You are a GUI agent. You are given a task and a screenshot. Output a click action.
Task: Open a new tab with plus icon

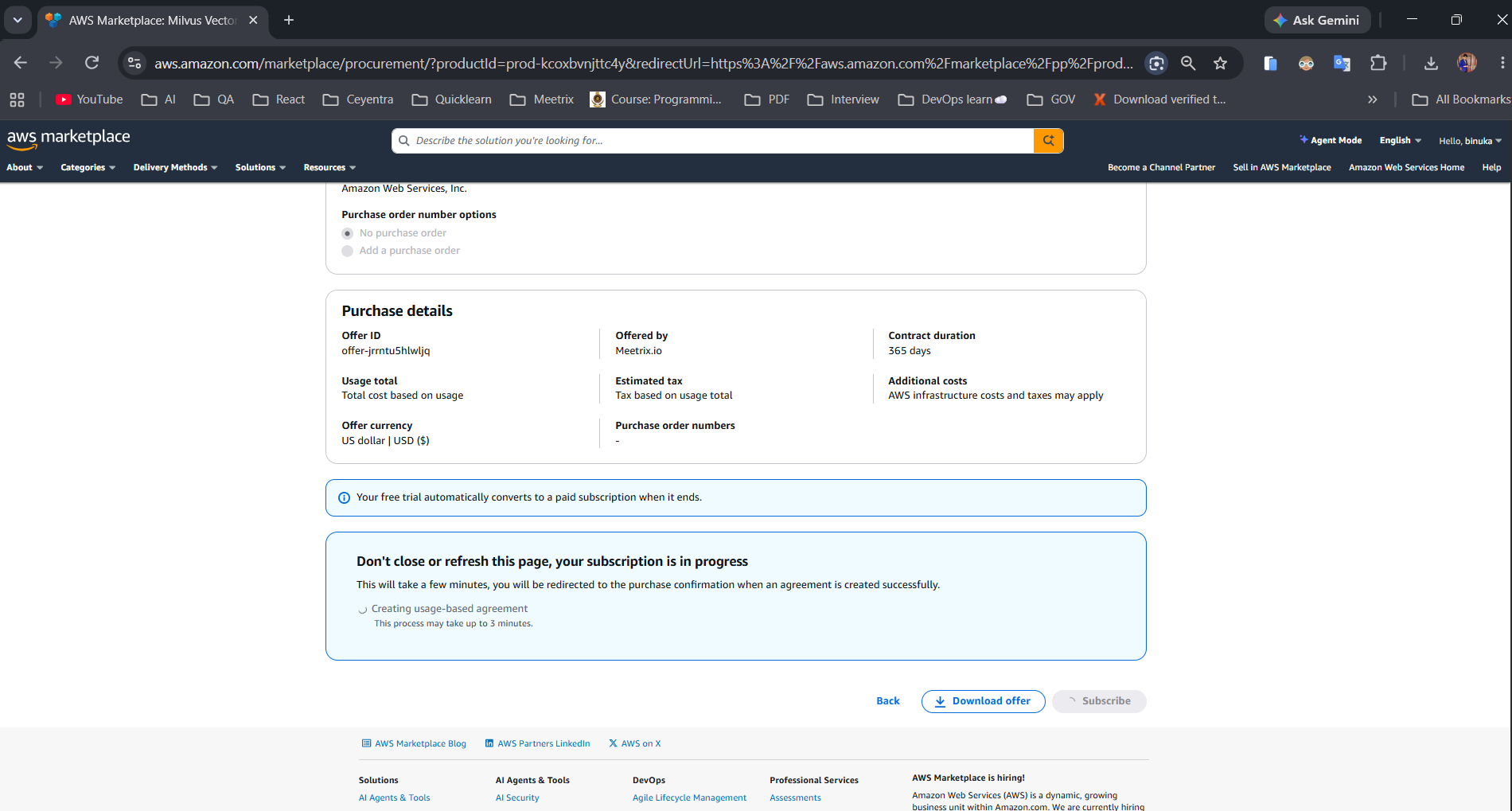click(x=289, y=20)
